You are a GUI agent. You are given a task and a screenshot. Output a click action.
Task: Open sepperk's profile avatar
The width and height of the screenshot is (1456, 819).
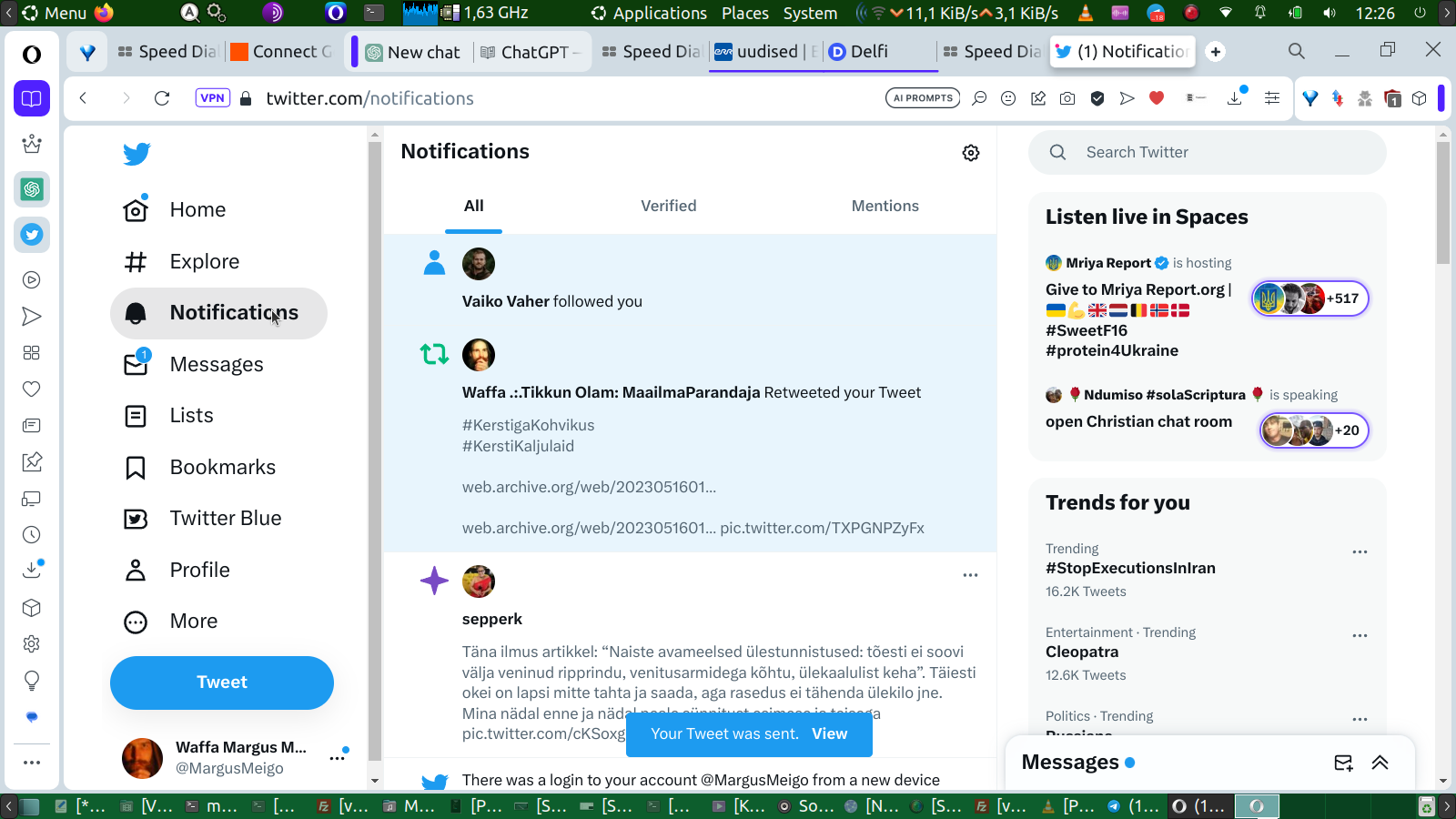coord(479,581)
